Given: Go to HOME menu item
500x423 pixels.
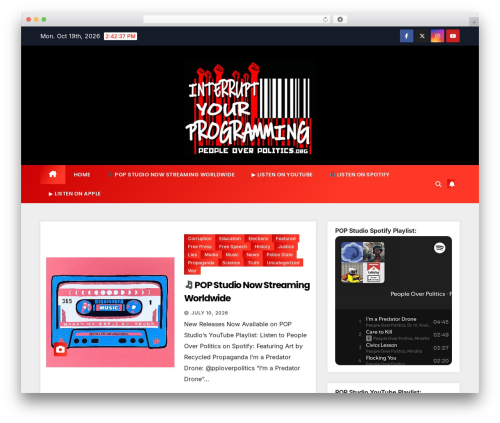Looking at the screenshot, I should [x=82, y=174].
